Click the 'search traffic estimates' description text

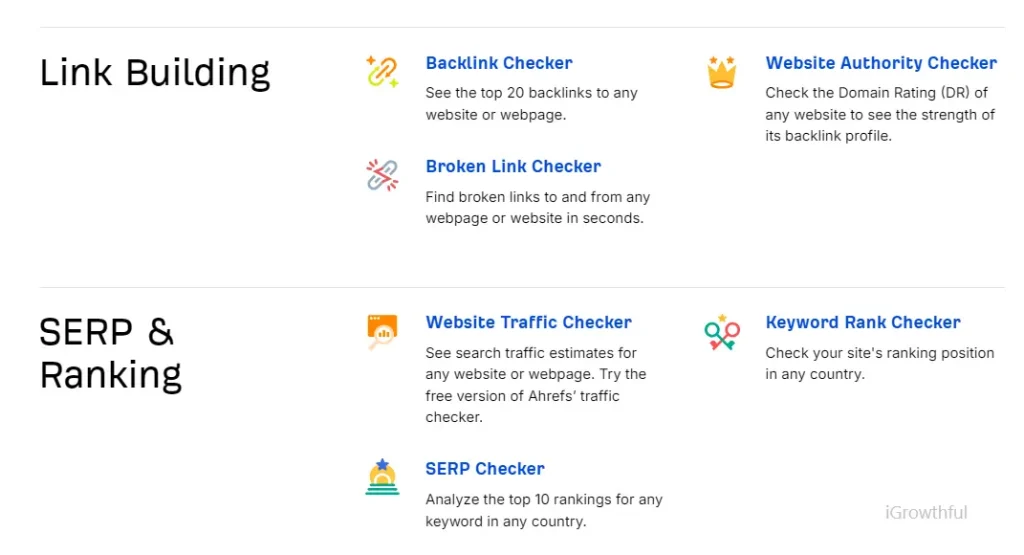(536, 385)
